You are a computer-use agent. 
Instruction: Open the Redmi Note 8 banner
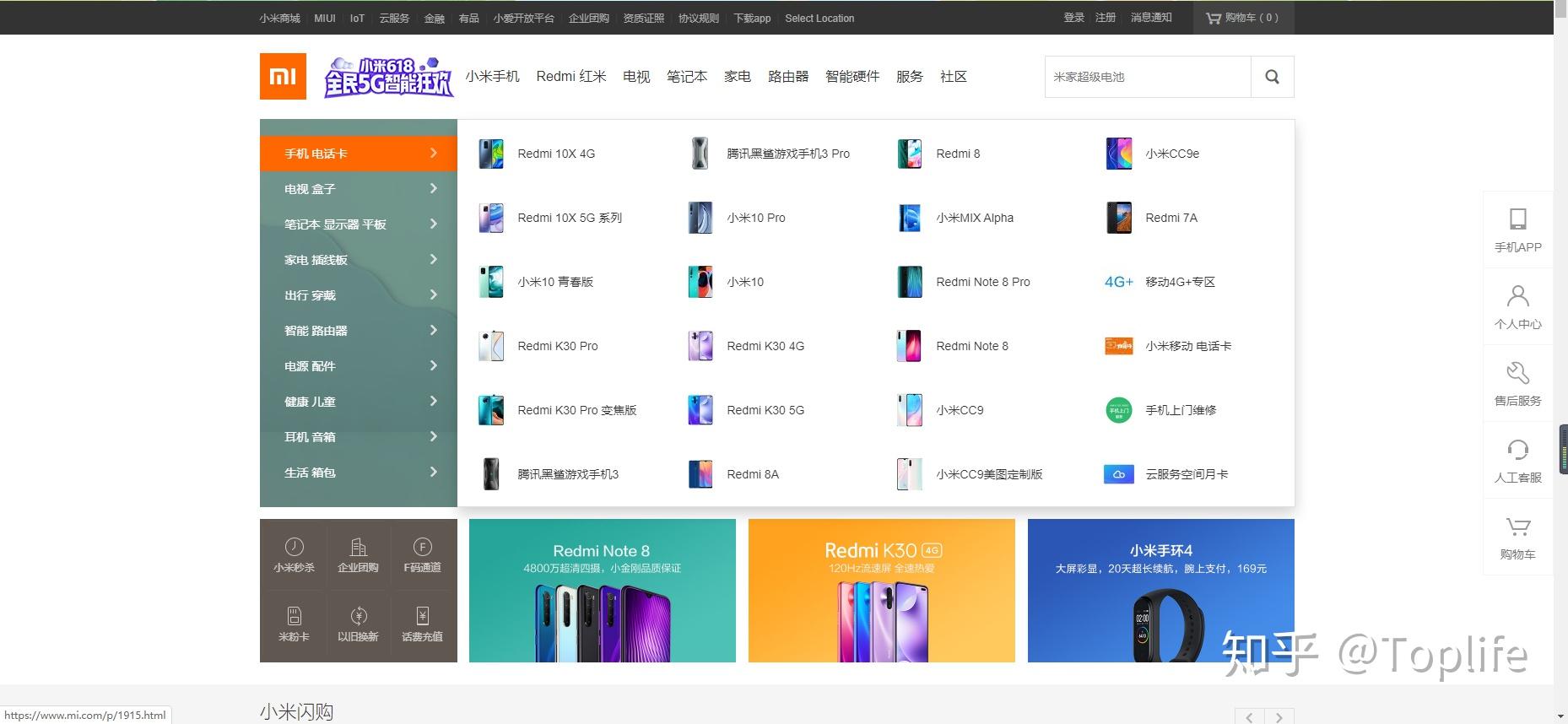pos(603,591)
